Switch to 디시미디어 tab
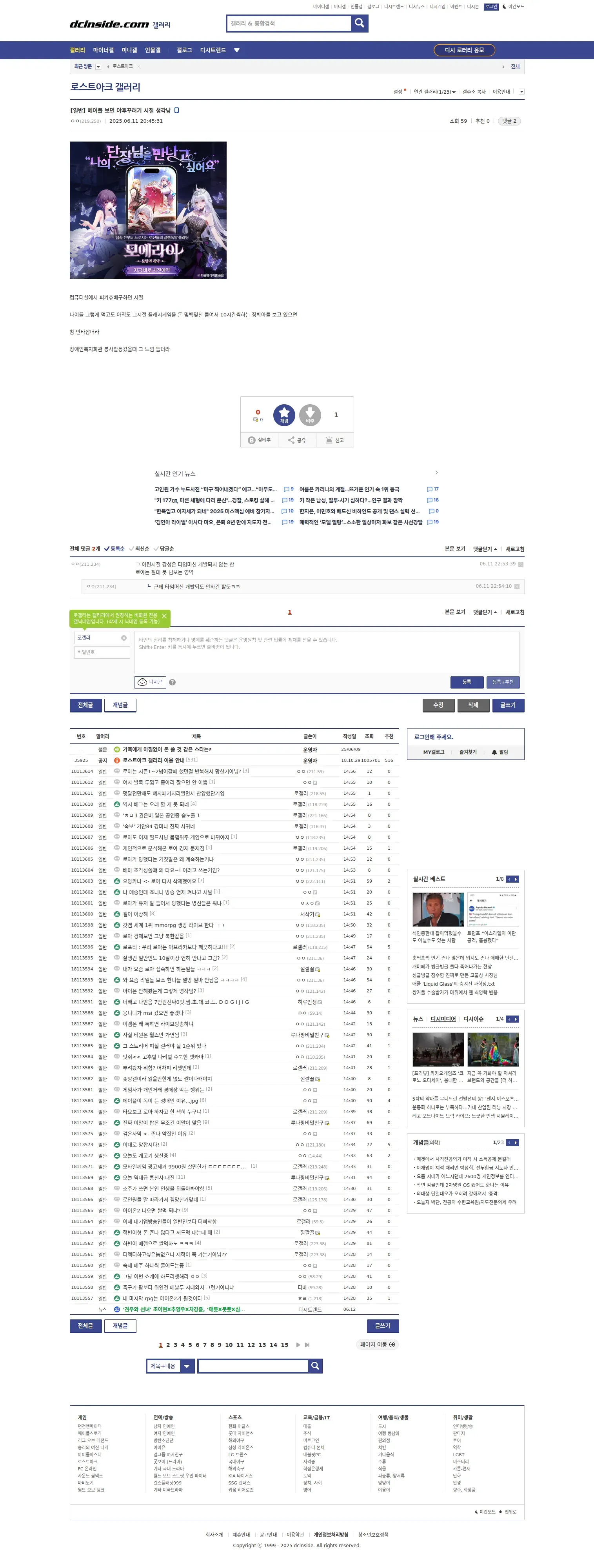This screenshot has width=594, height=1568. 443,1019
